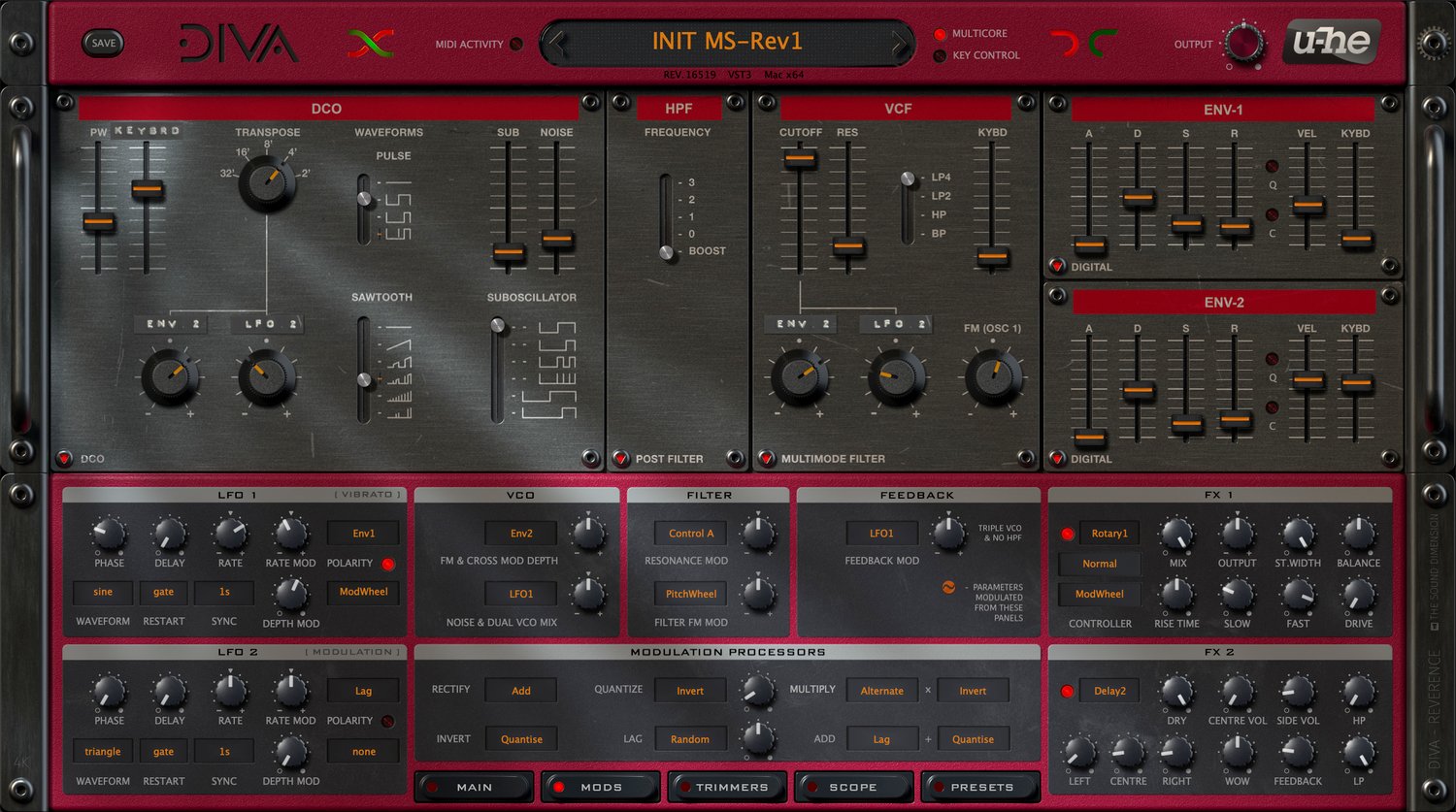Open the 'PitchWheel' filter FM mod source
The image size is (1456, 812).
click(691, 594)
